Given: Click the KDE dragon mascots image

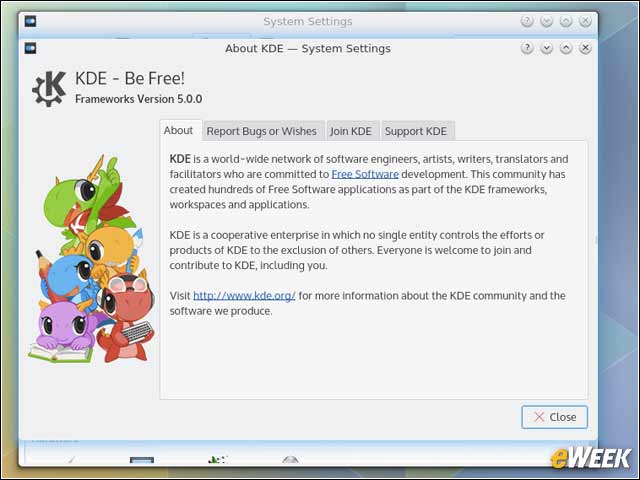Looking at the screenshot, I should click(92, 259).
